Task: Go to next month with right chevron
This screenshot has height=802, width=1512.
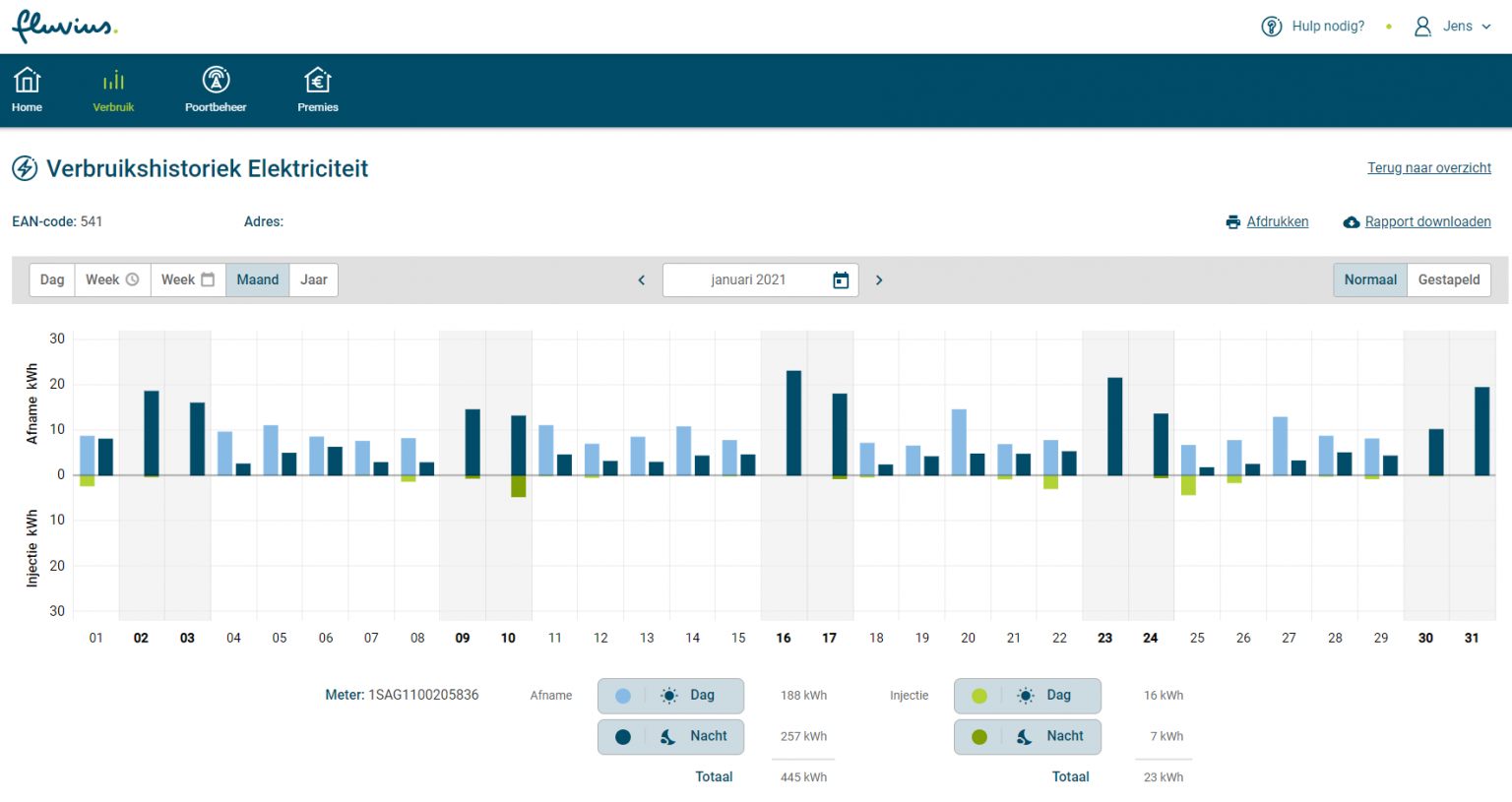Action: [879, 279]
